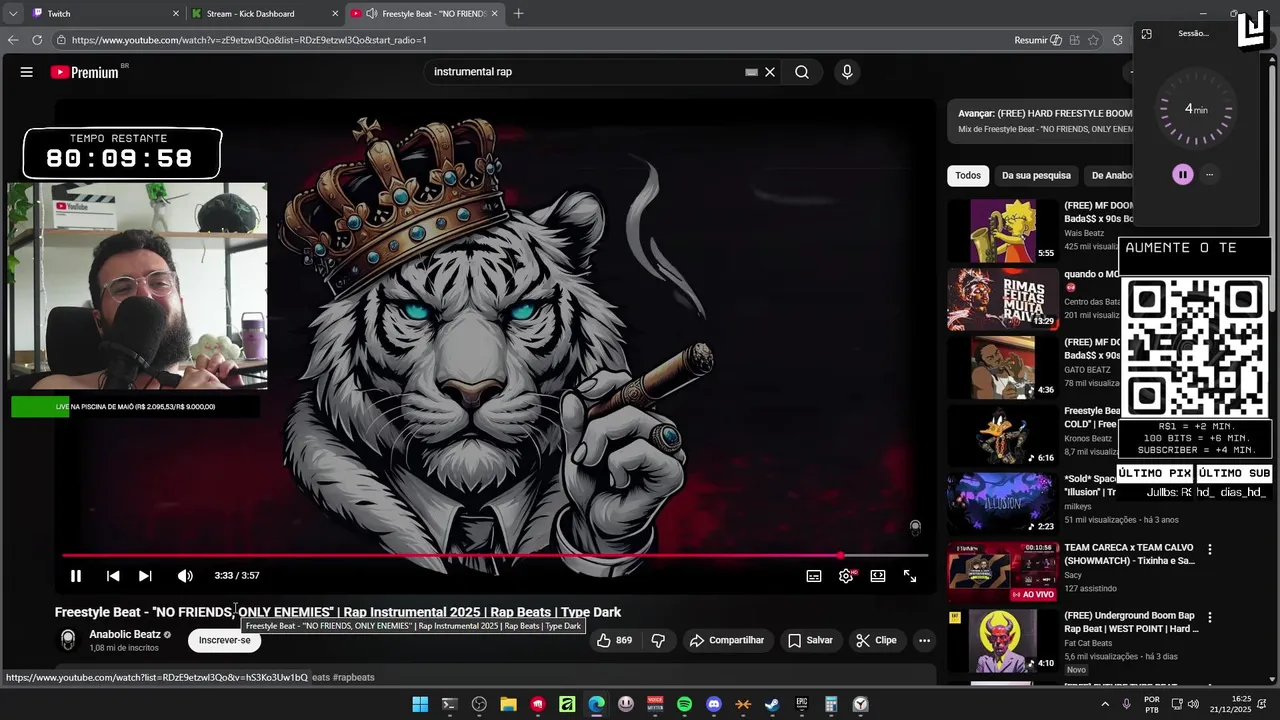The width and height of the screenshot is (1280, 720).
Task: Toggle subtitles in the video player
Action: [x=814, y=576]
